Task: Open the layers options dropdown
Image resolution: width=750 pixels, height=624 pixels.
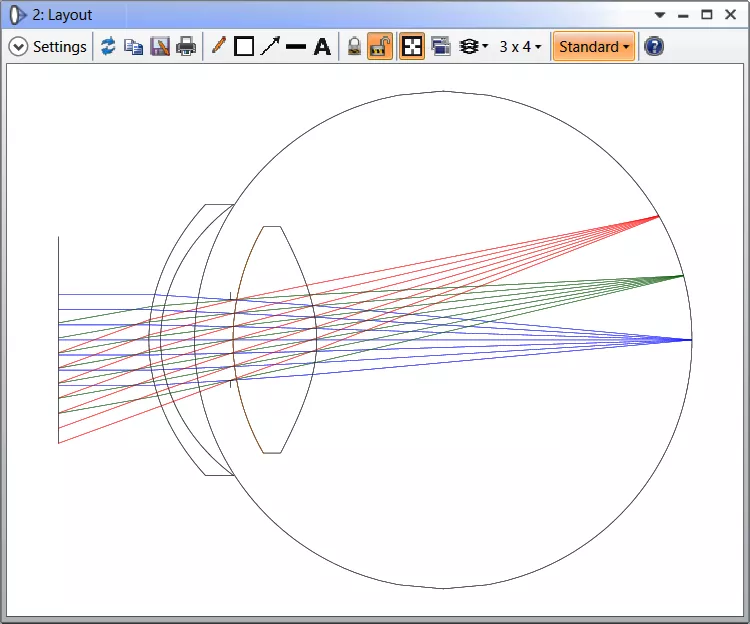Action: pos(473,47)
